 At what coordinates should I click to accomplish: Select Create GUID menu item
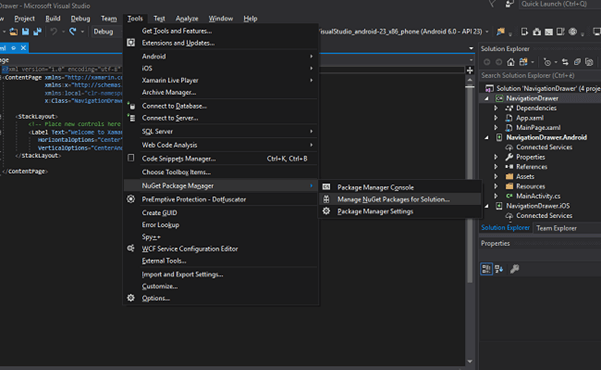click(221, 212)
